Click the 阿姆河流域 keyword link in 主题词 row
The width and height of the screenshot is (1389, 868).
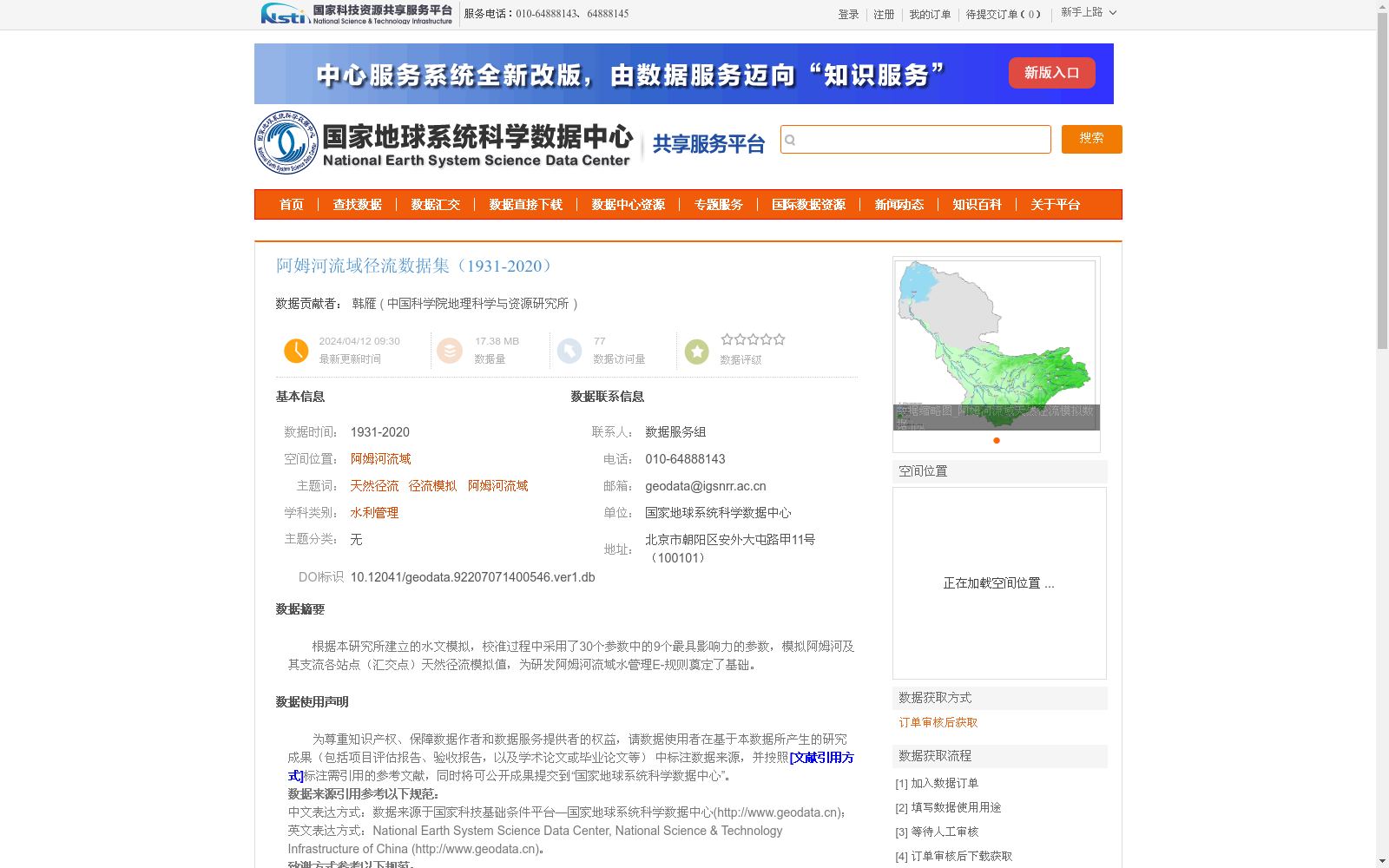[x=497, y=485]
